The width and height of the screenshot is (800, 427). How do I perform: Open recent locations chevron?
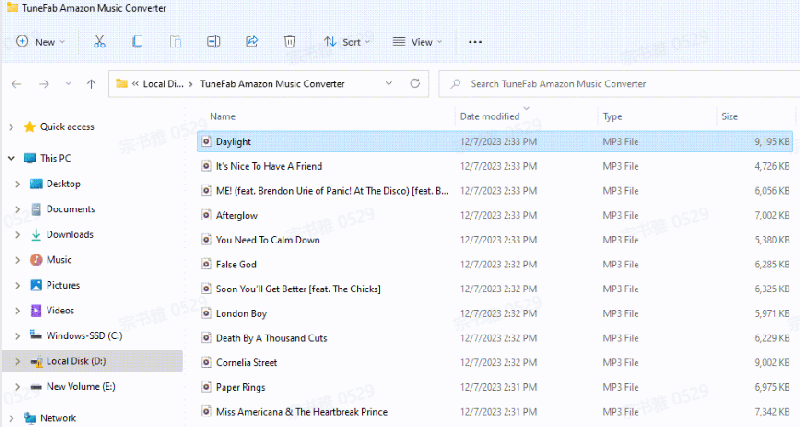click(68, 84)
